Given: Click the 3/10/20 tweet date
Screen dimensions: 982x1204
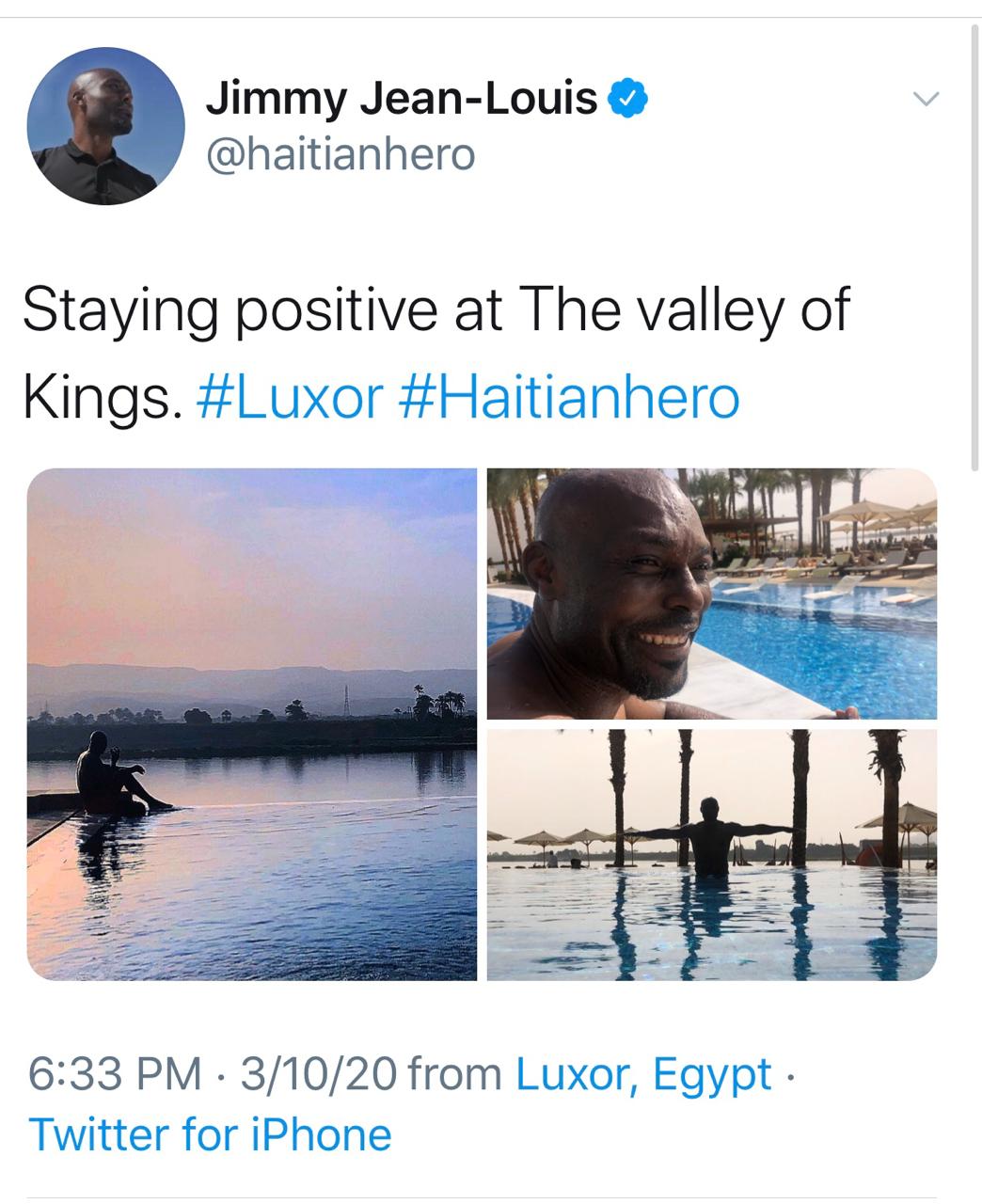Looking at the screenshot, I should 318,1074.
